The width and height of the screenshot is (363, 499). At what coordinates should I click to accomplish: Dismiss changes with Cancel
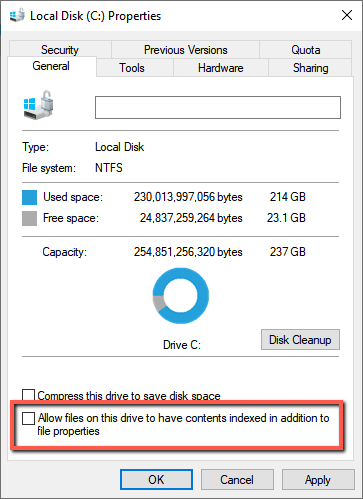(237, 480)
